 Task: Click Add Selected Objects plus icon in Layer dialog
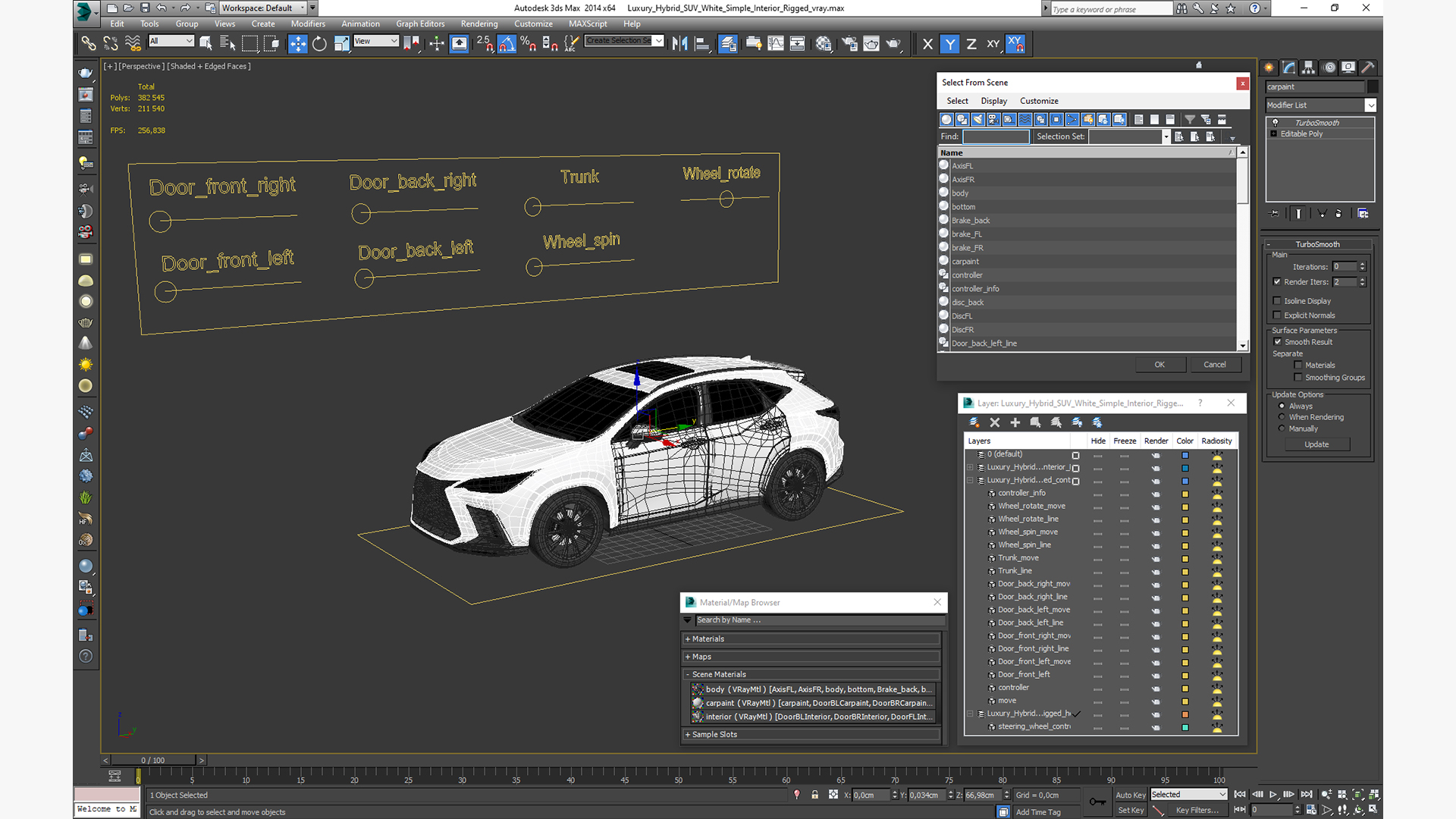click(x=1015, y=422)
